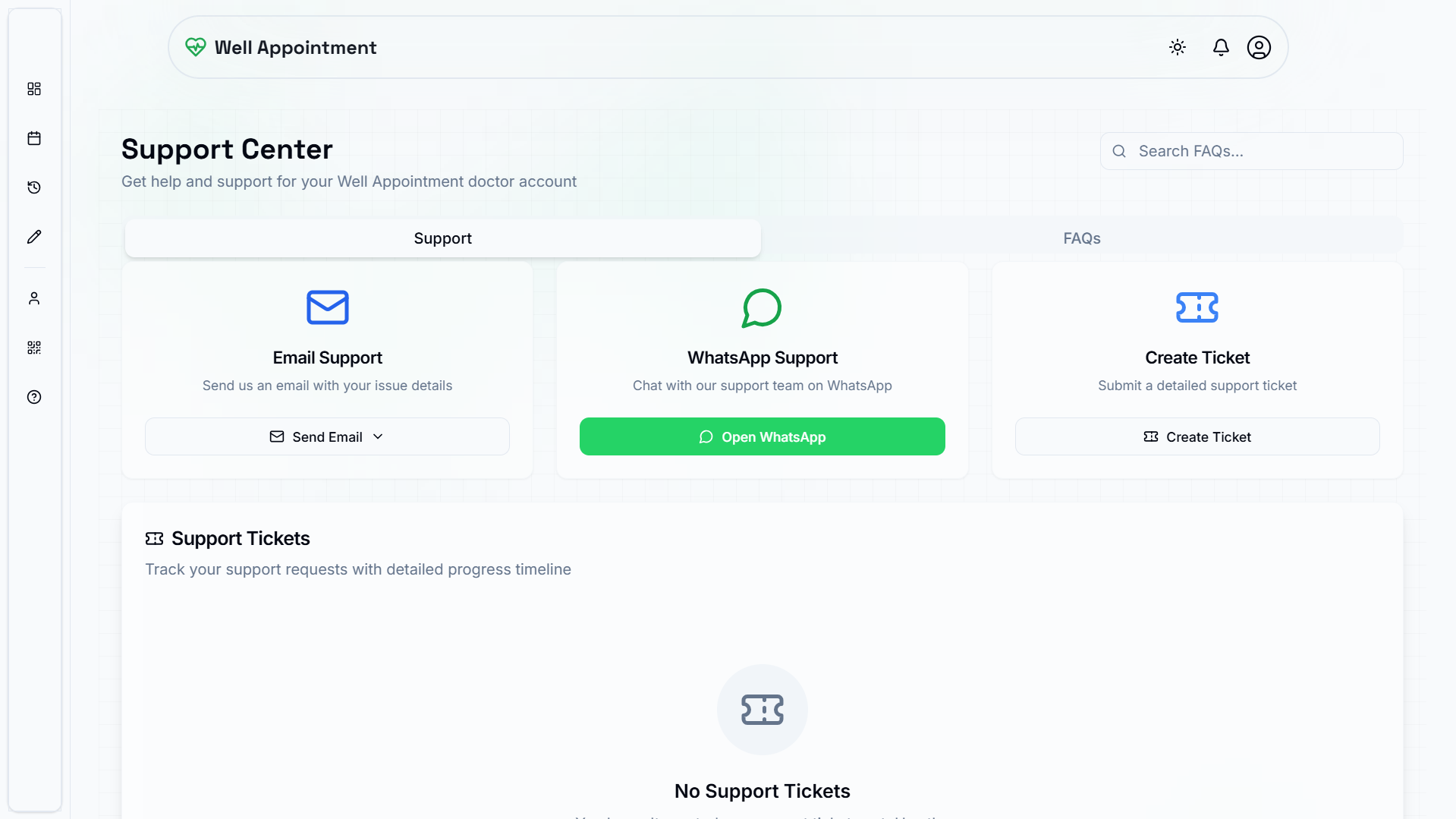Click the blue ticket icon above Create Ticket

coord(1197,307)
